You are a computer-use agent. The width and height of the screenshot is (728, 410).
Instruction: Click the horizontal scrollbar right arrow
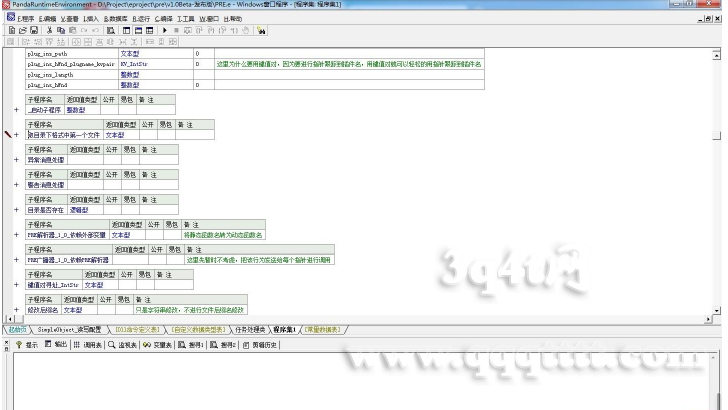pos(708,319)
